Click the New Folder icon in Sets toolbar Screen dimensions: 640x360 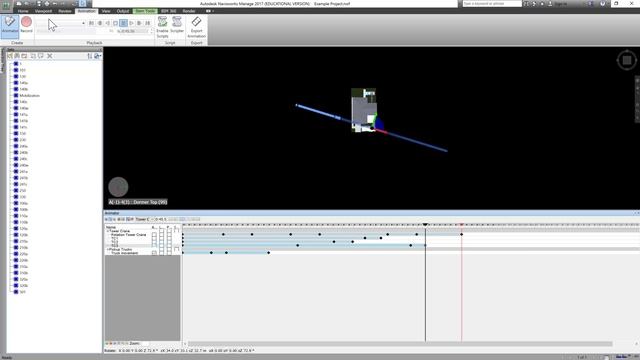pyautogui.click(x=24, y=56)
